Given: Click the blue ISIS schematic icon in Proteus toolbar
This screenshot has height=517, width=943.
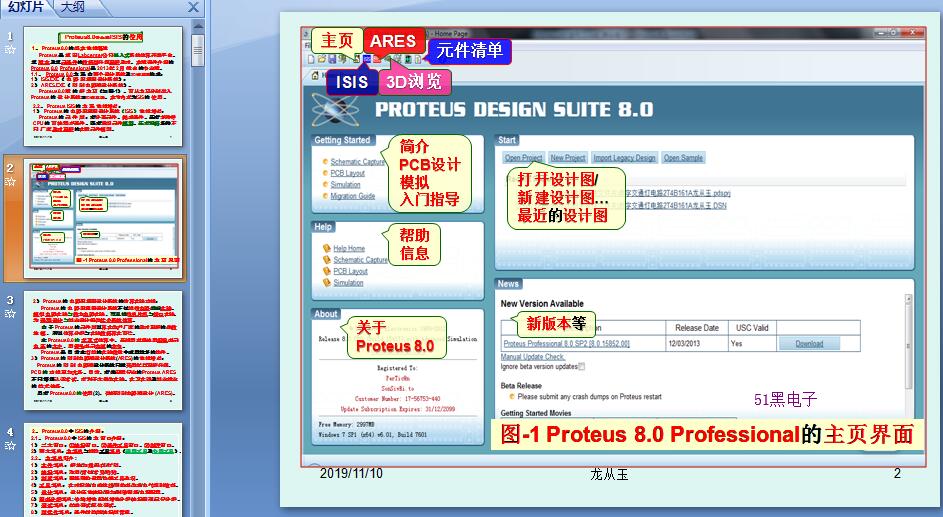Looking at the screenshot, I should 367,59.
